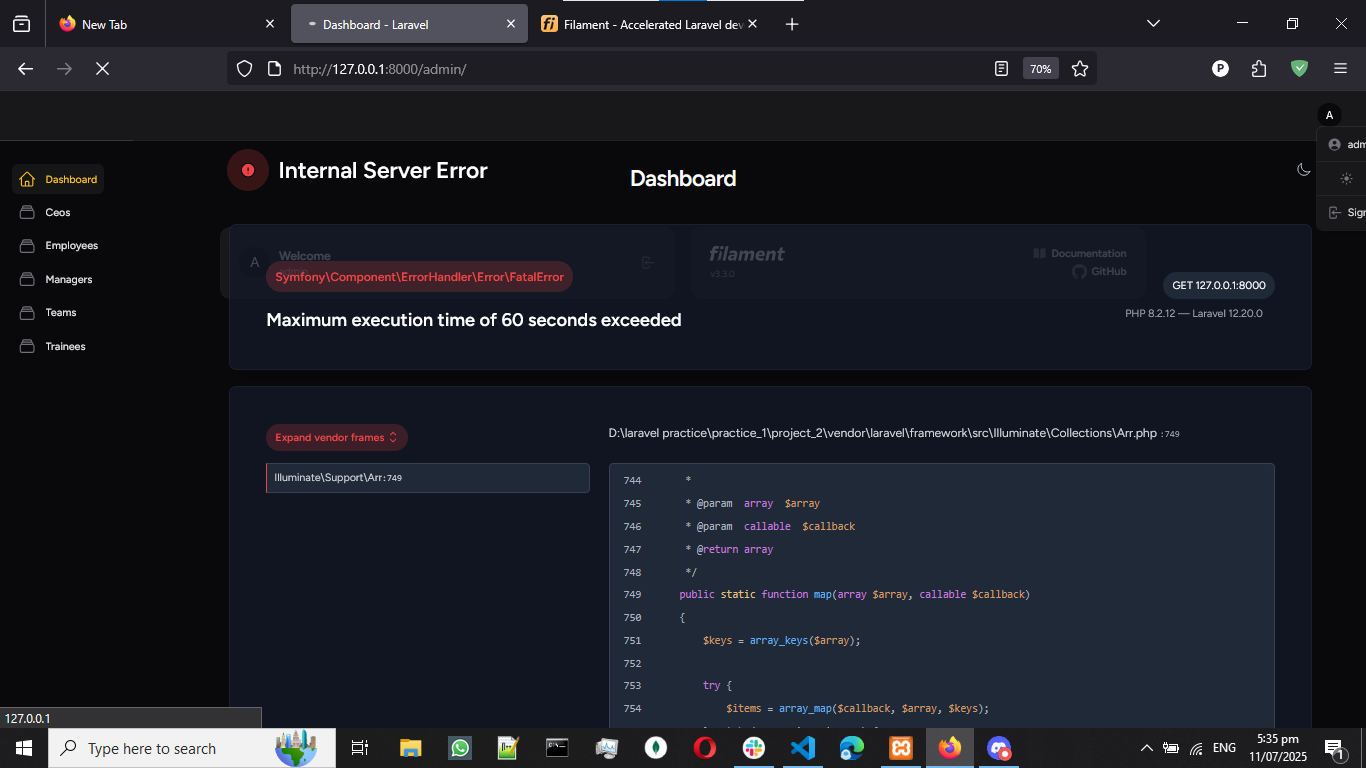Go to the Employees resource
This screenshot has width=1366, height=768.
[71, 245]
